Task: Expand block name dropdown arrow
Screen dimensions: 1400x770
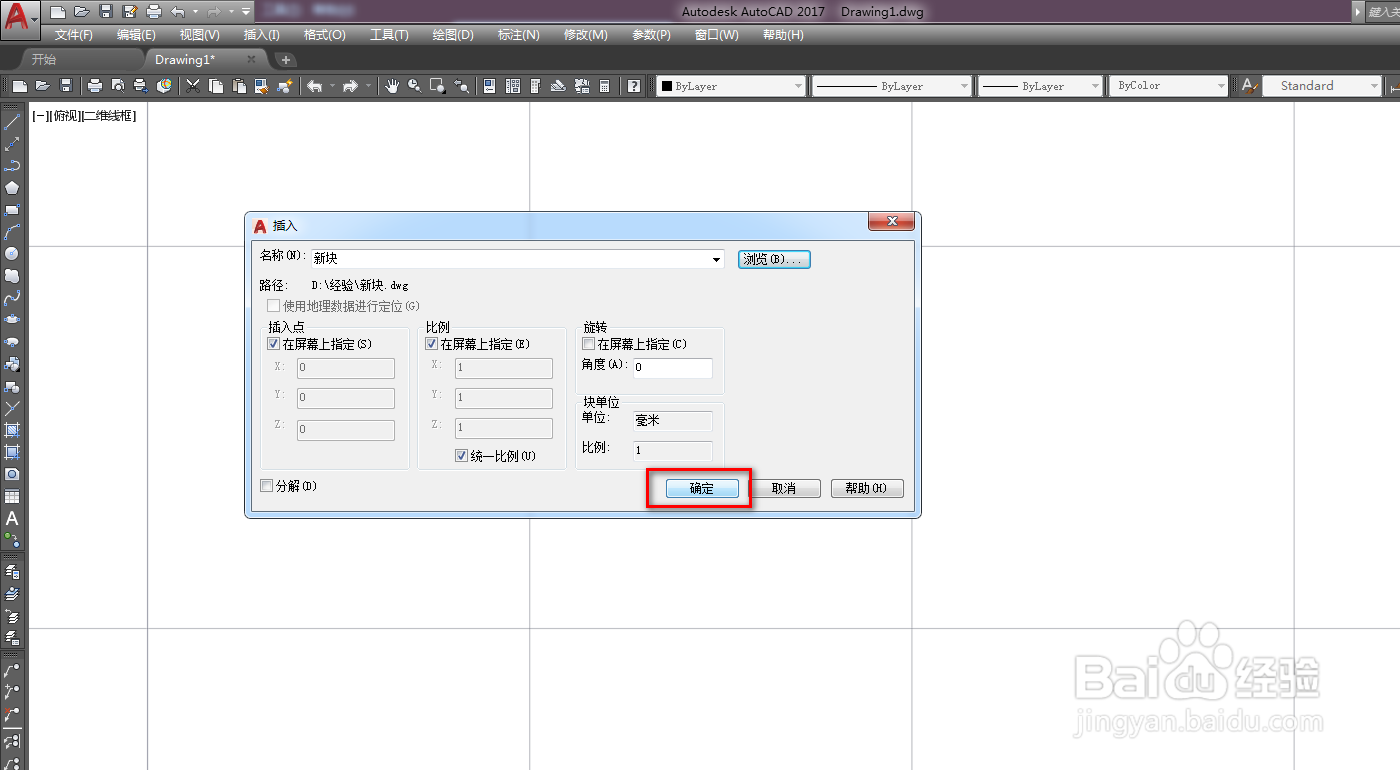Action: click(x=716, y=259)
